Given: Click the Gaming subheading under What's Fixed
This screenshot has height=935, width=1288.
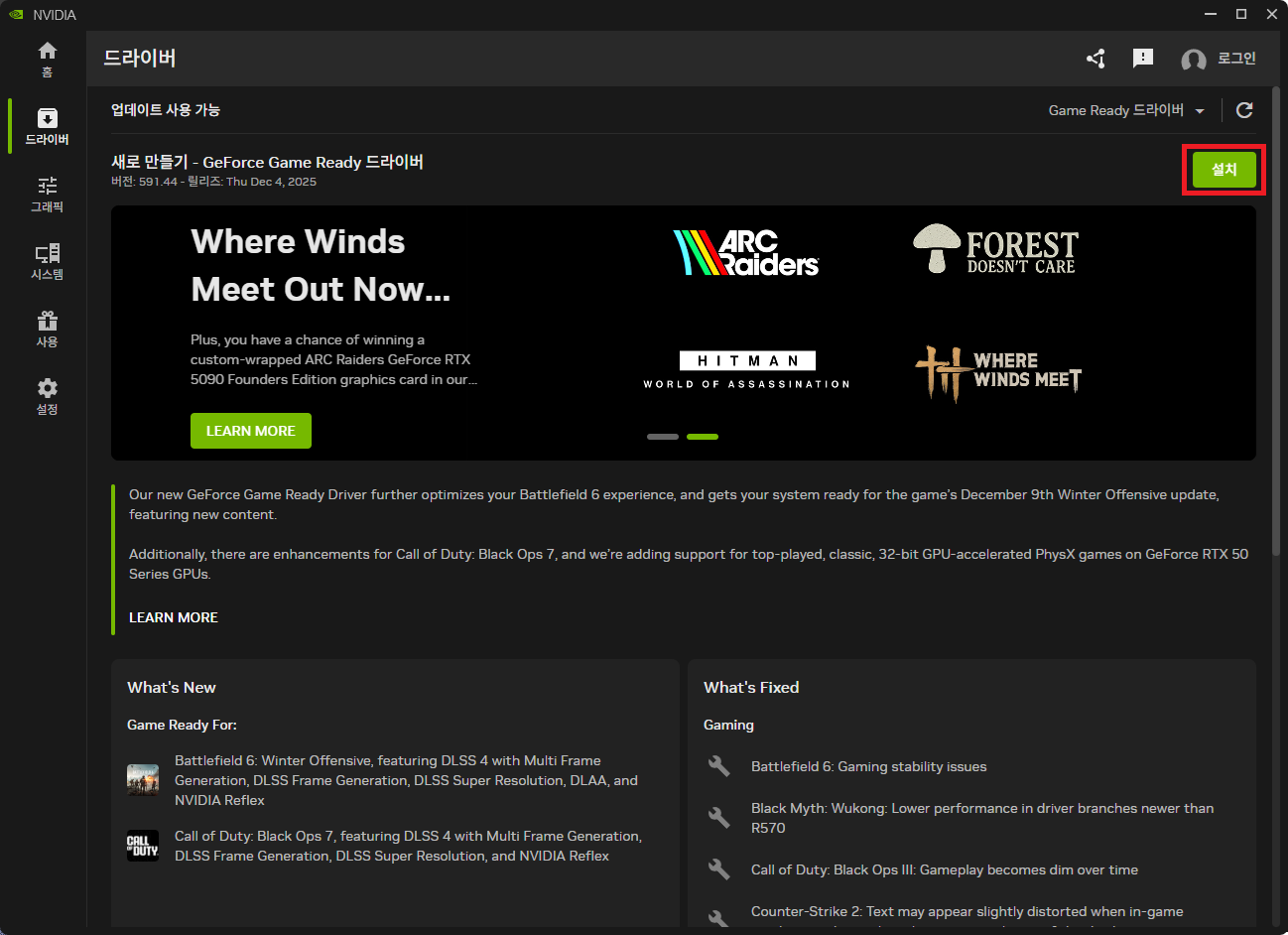Looking at the screenshot, I should pyautogui.click(x=728, y=725).
